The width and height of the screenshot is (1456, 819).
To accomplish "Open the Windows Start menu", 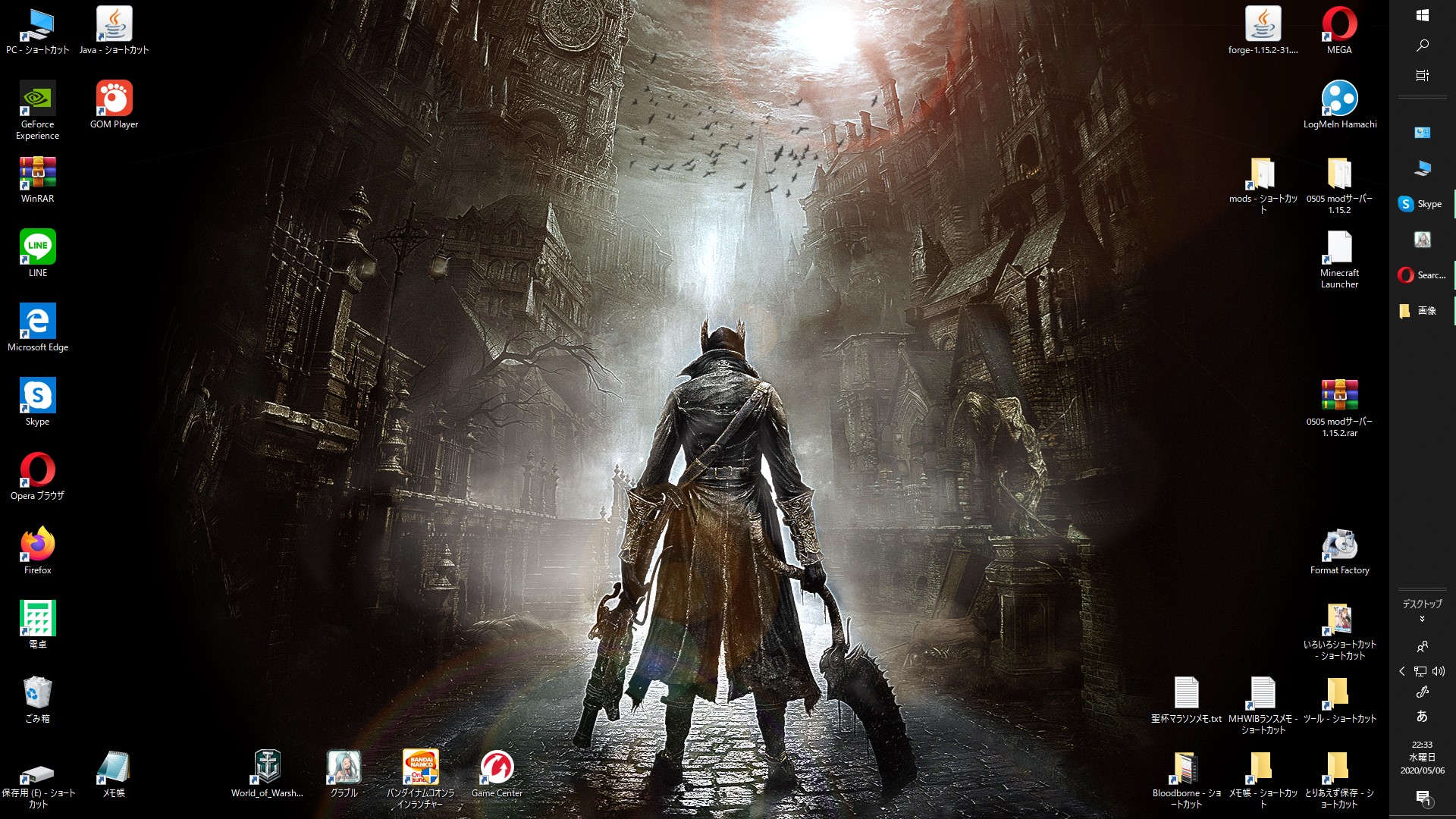I will [1423, 15].
